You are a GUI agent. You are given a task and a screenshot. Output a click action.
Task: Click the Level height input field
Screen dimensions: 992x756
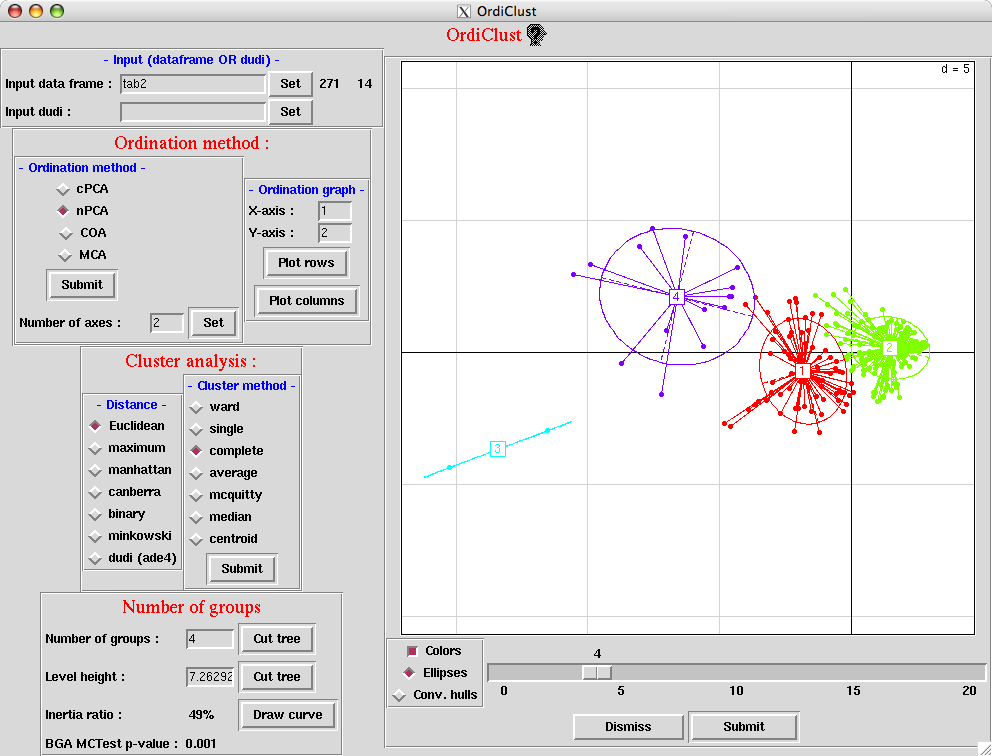pyautogui.click(x=210, y=677)
